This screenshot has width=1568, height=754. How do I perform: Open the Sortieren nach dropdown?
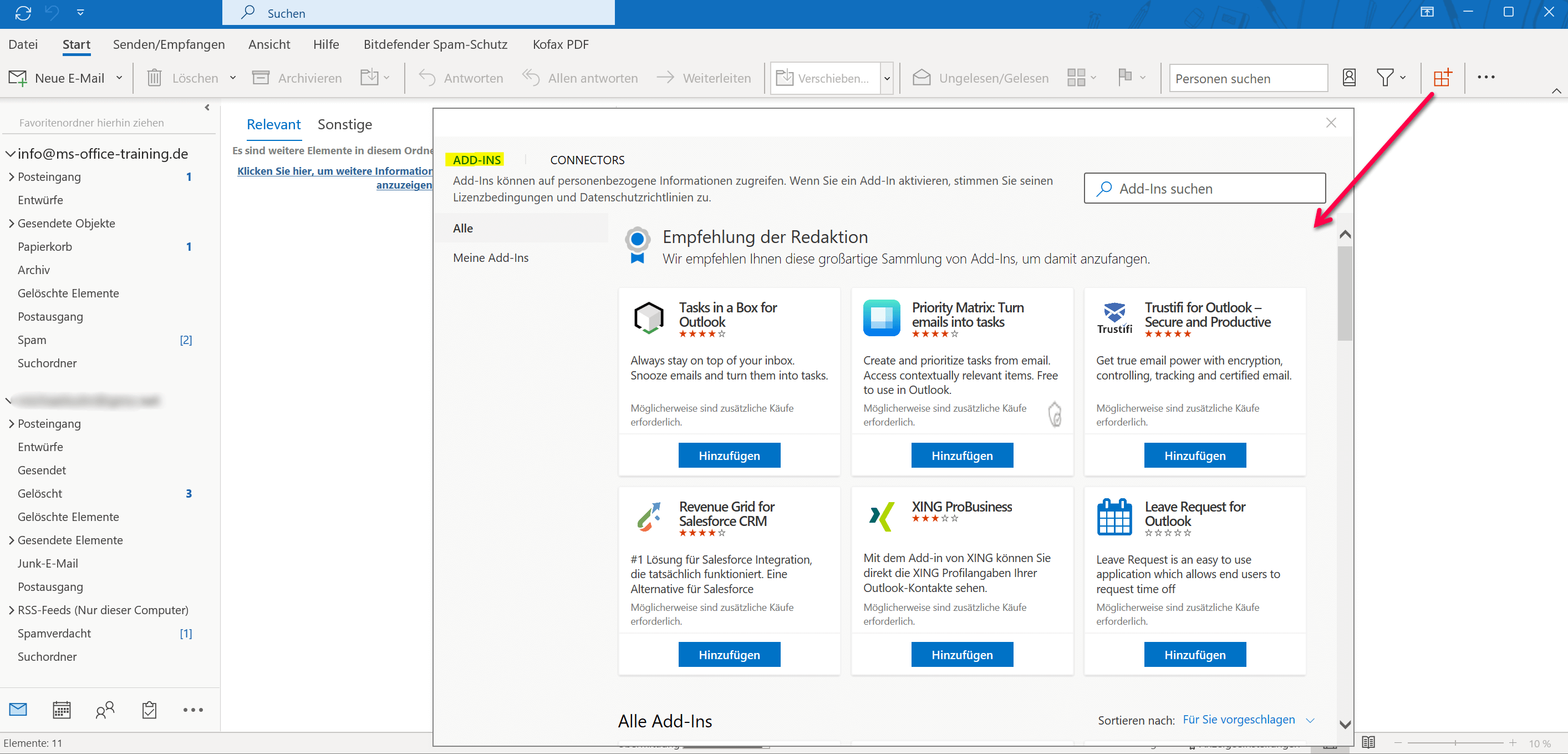(1248, 720)
